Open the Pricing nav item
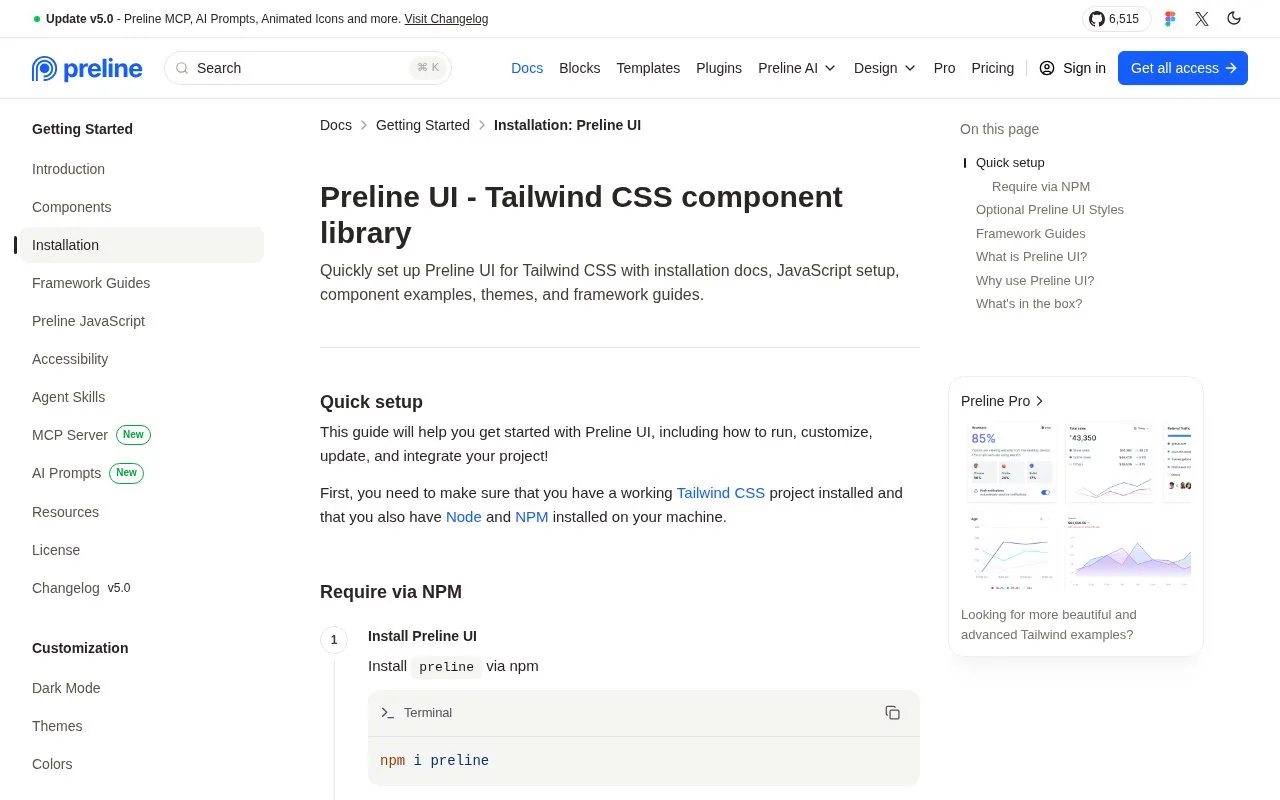 point(993,68)
